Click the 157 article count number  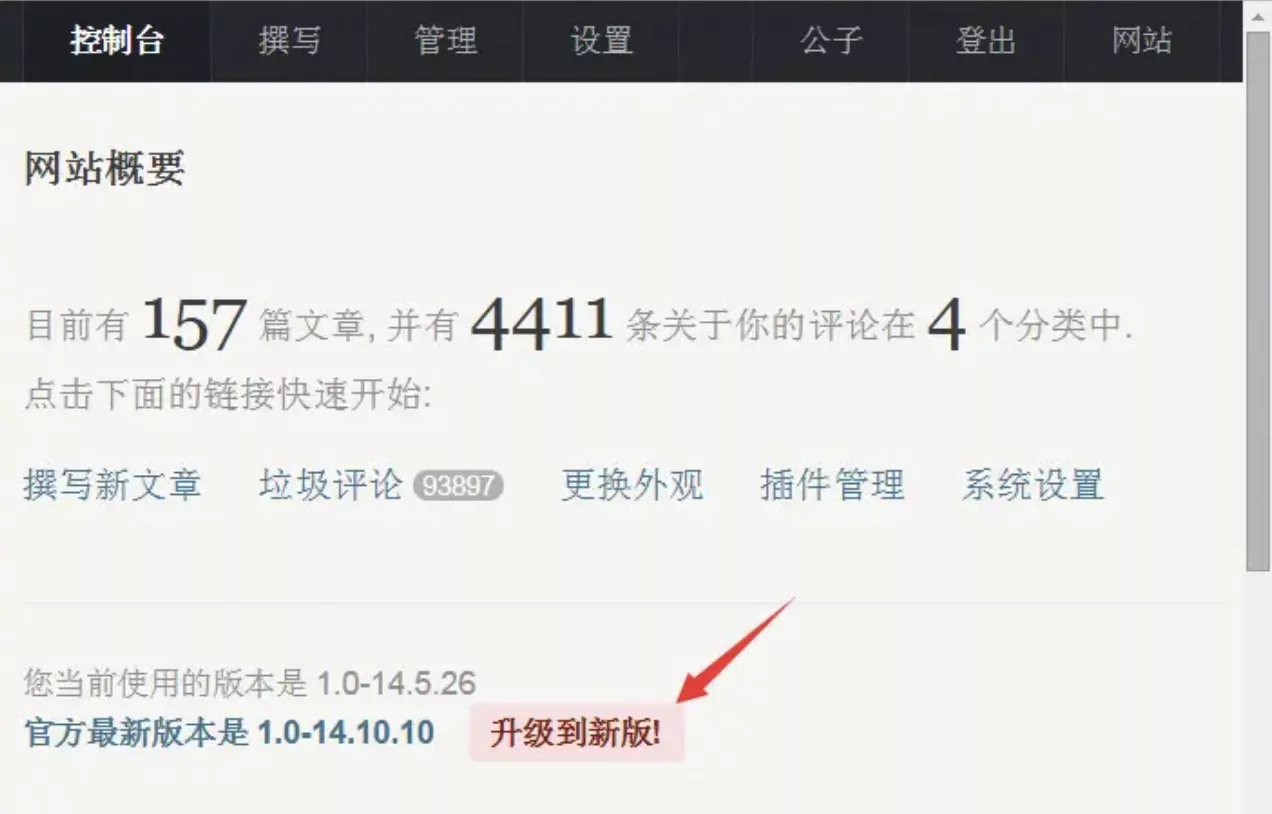[x=194, y=322]
